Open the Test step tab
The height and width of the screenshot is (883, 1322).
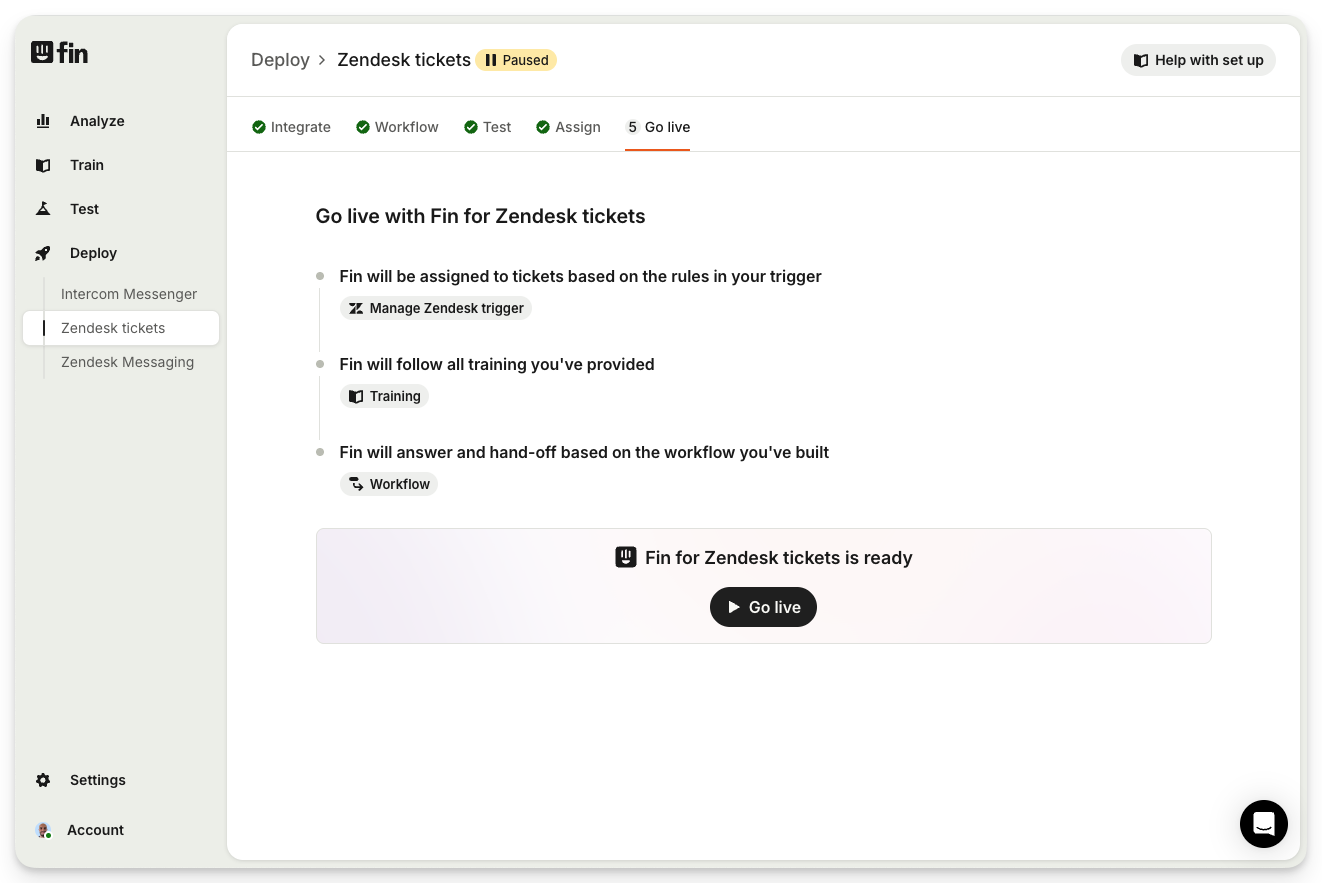[x=487, y=127]
